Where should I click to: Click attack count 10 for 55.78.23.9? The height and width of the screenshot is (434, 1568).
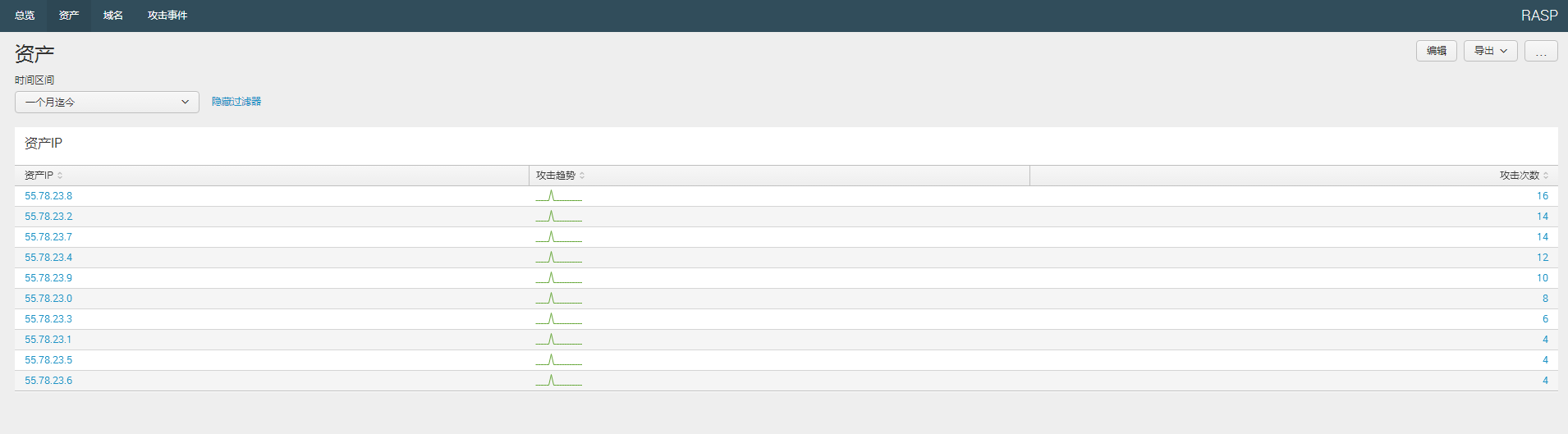tap(1542, 278)
